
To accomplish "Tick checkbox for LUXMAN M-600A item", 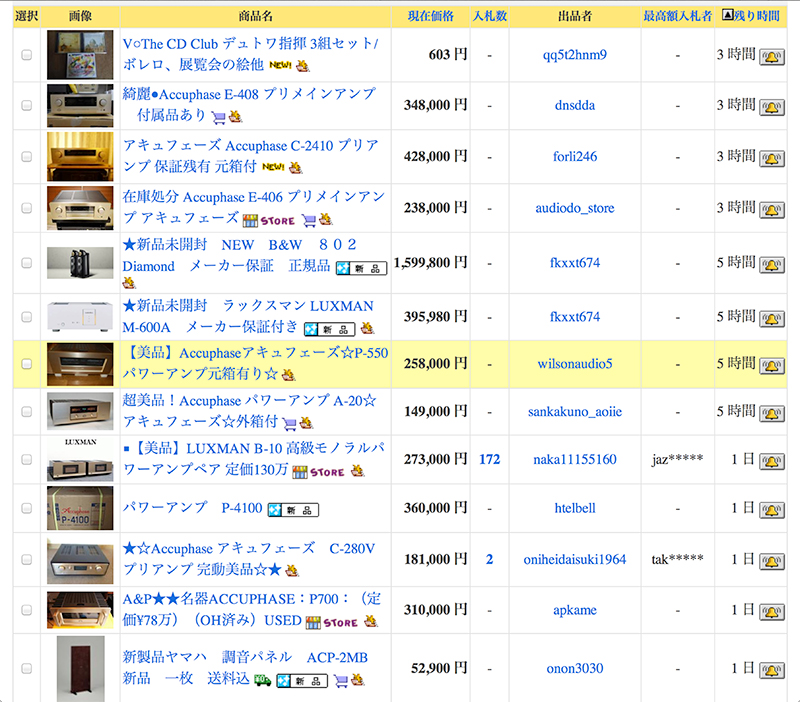I will [27, 317].
